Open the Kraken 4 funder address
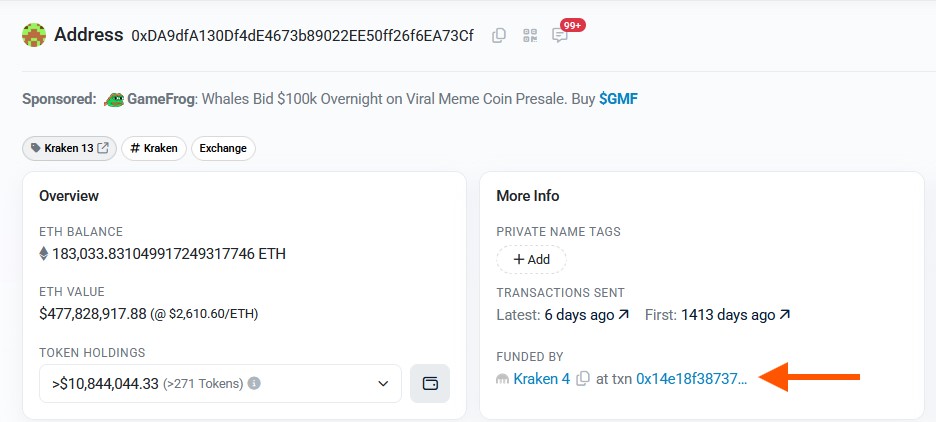This screenshot has height=422, width=936. tap(541, 379)
